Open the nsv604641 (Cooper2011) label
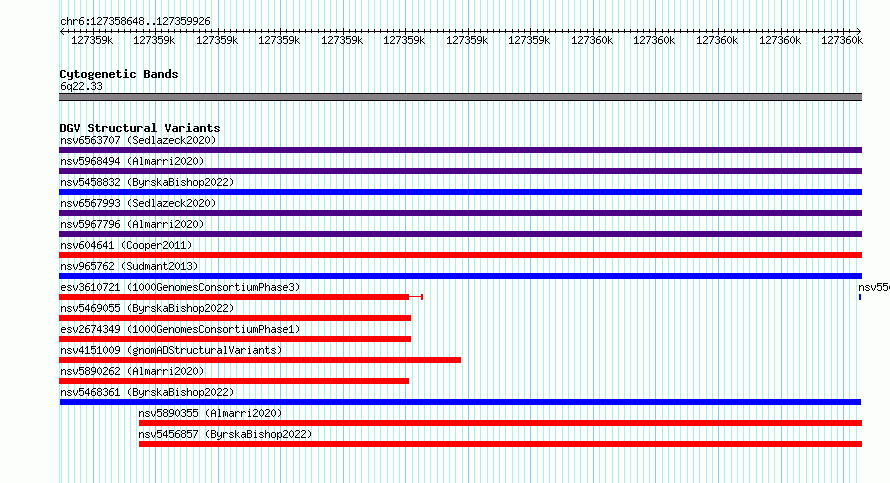Viewport: 890px width, 483px height. click(x=126, y=245)
